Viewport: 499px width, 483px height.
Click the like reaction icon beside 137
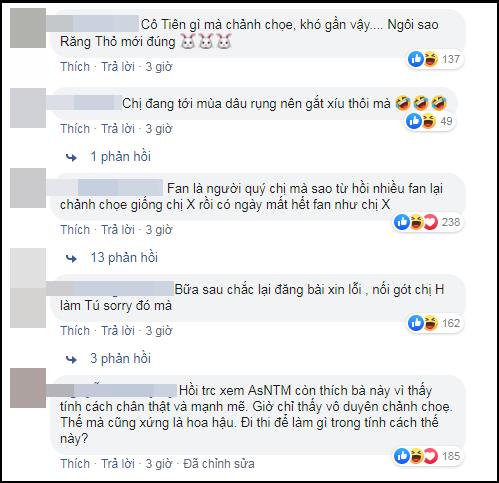click(x=416, y=59)
